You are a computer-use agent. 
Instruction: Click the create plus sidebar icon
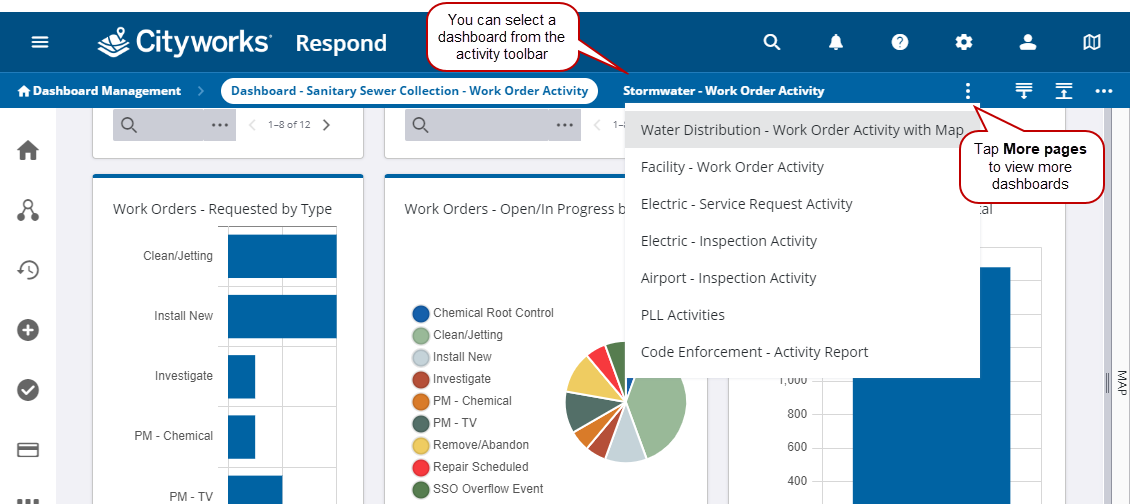click(28, 330)
